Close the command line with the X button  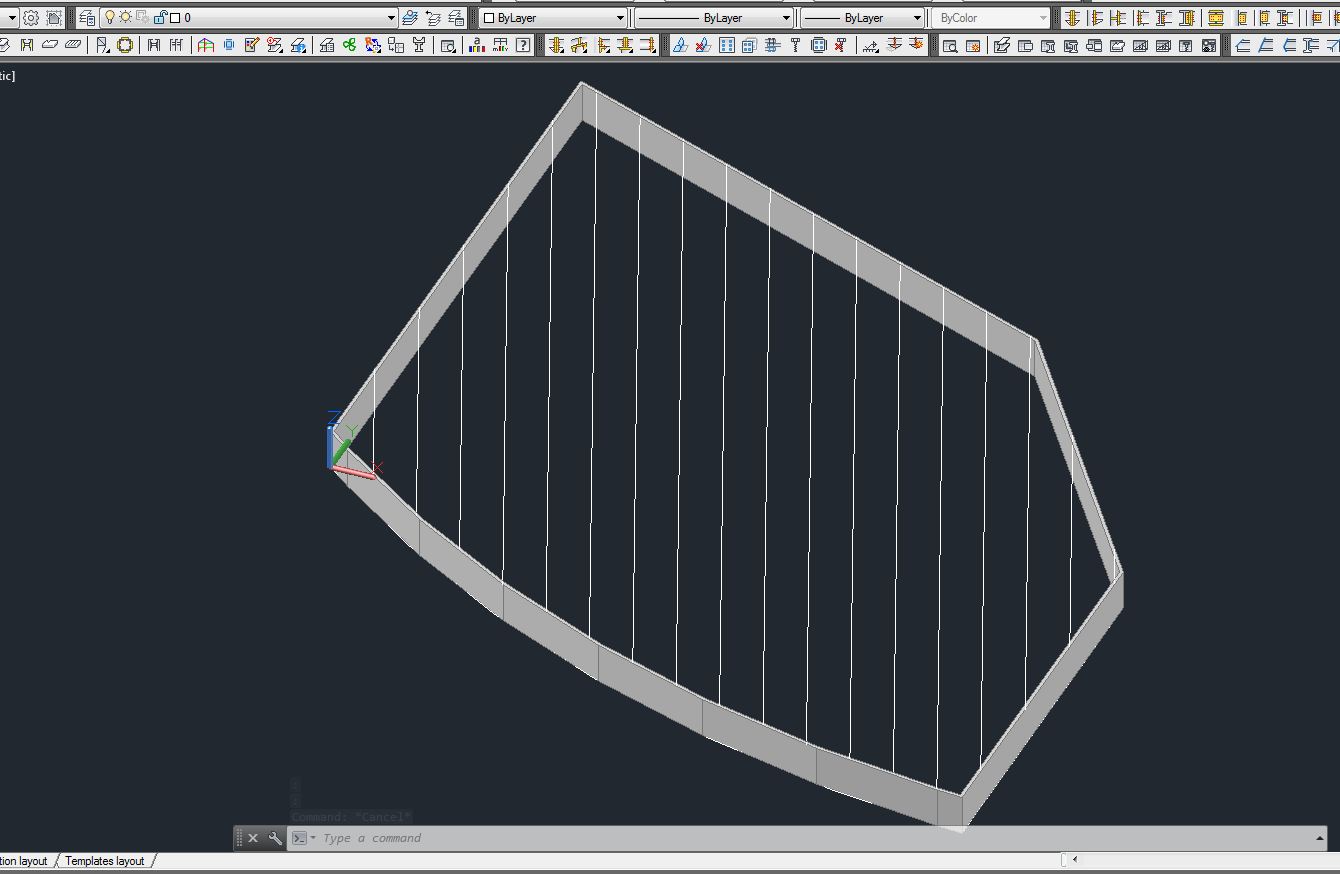tap(253, 838)
